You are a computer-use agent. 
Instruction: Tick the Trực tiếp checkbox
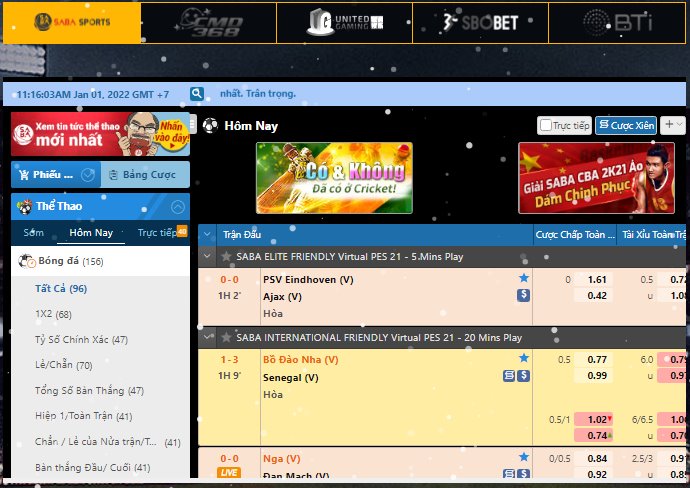click(546, 126)
